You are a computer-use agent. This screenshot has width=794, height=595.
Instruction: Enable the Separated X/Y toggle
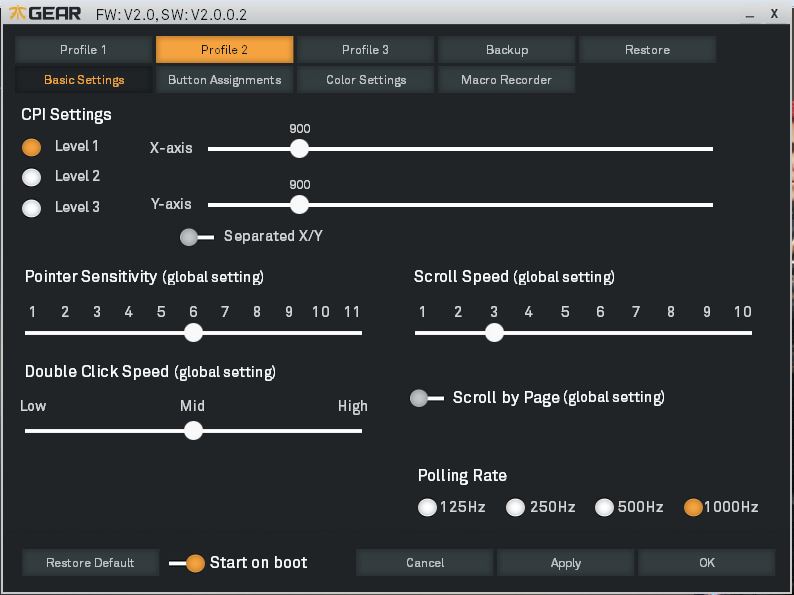[x=196, y=237]
